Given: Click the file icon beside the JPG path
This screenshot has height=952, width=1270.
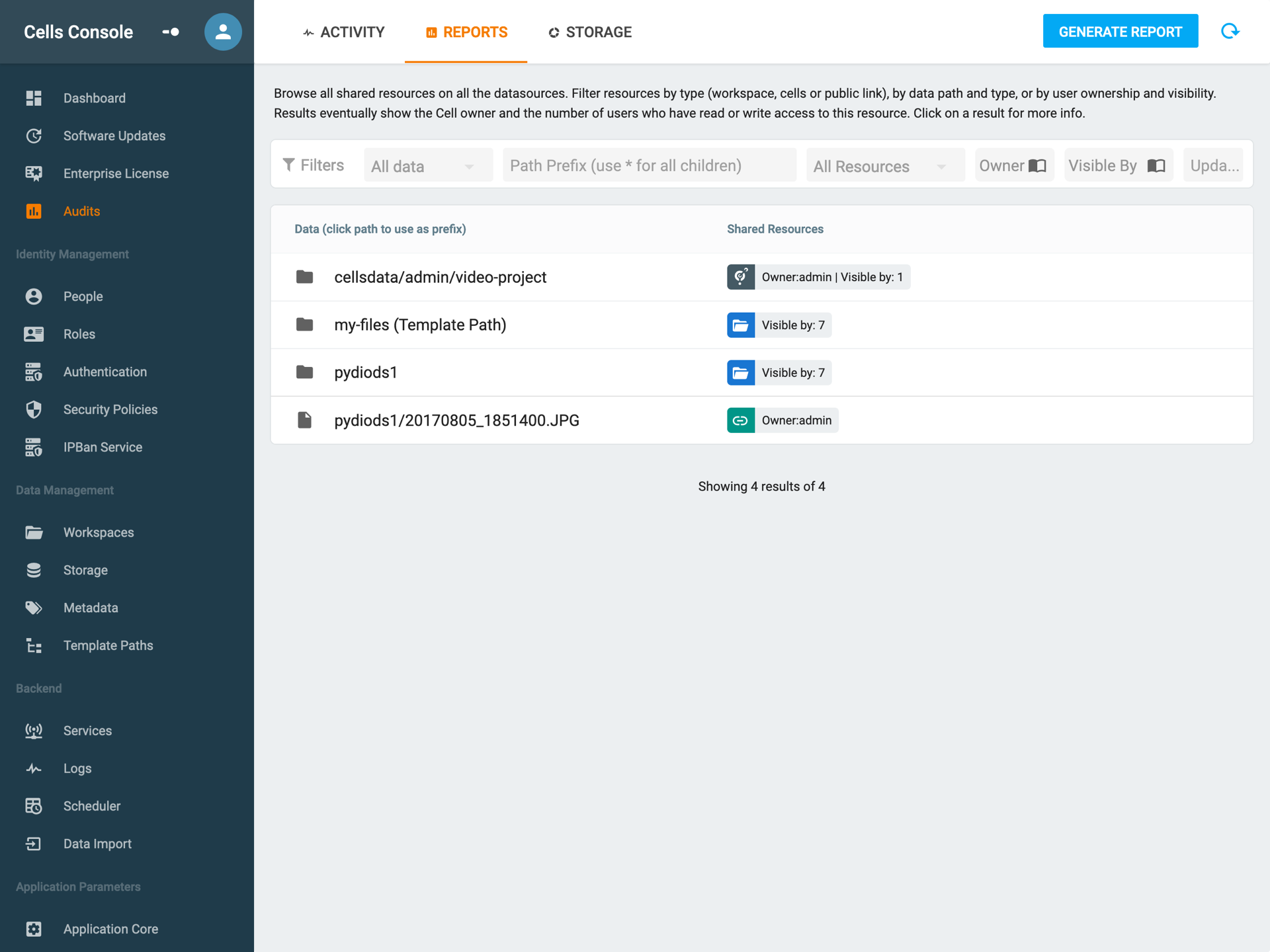Looking at the screenshot, I should 304,420.
